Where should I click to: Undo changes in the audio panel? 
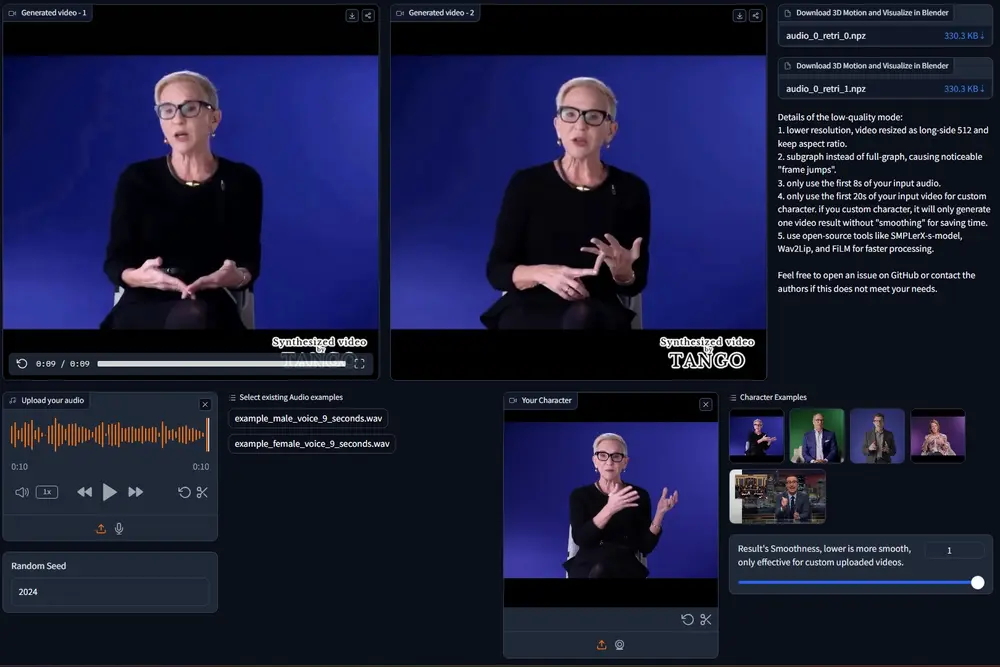click(184, 492)
